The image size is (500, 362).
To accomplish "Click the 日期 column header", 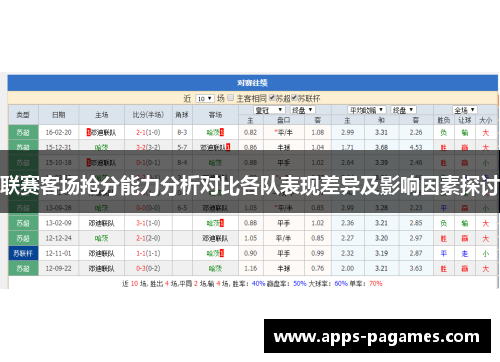I will click(x=59, y=115).
